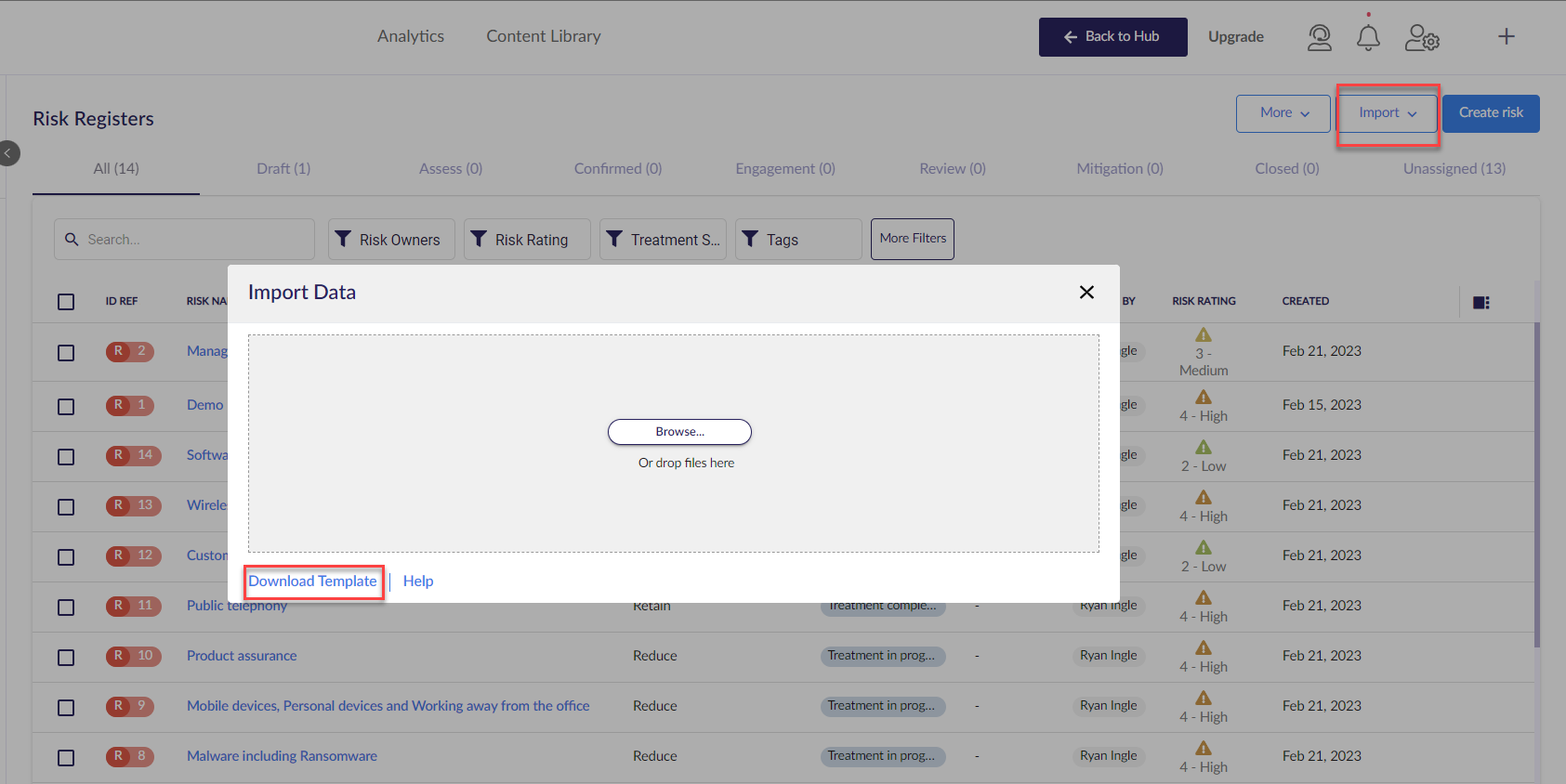
Task: Expand the Import dropdown
Action: [x=1387, y=113]
